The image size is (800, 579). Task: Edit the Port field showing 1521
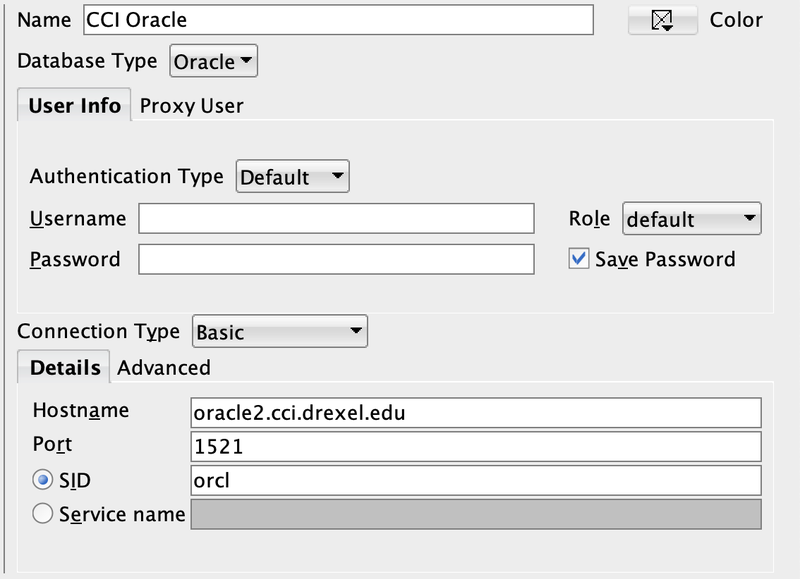pos(476,446)
